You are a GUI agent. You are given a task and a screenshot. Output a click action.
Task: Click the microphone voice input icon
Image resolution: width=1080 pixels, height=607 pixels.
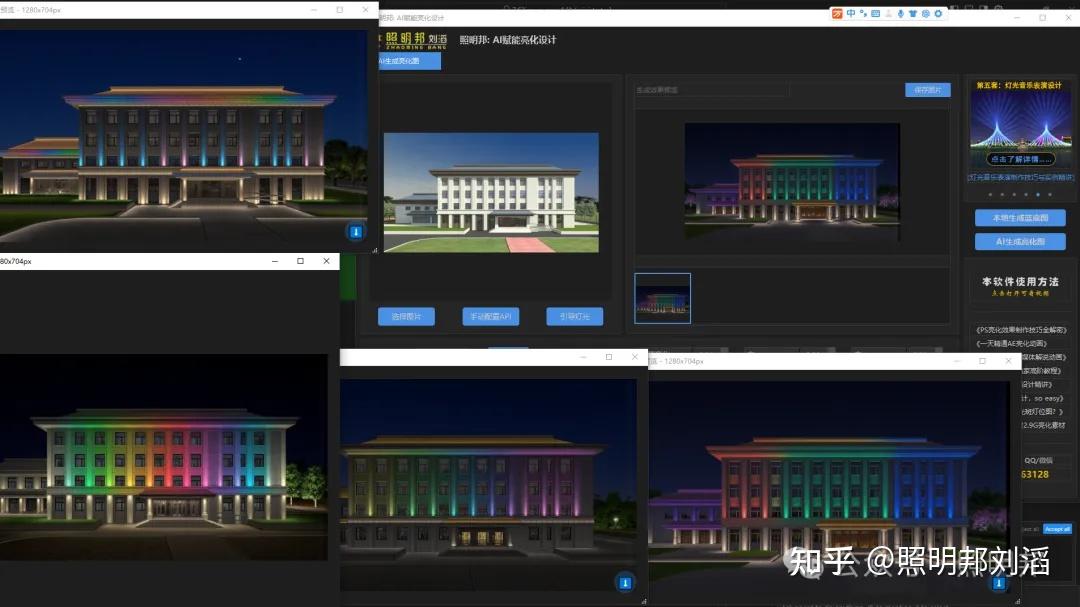901,14
